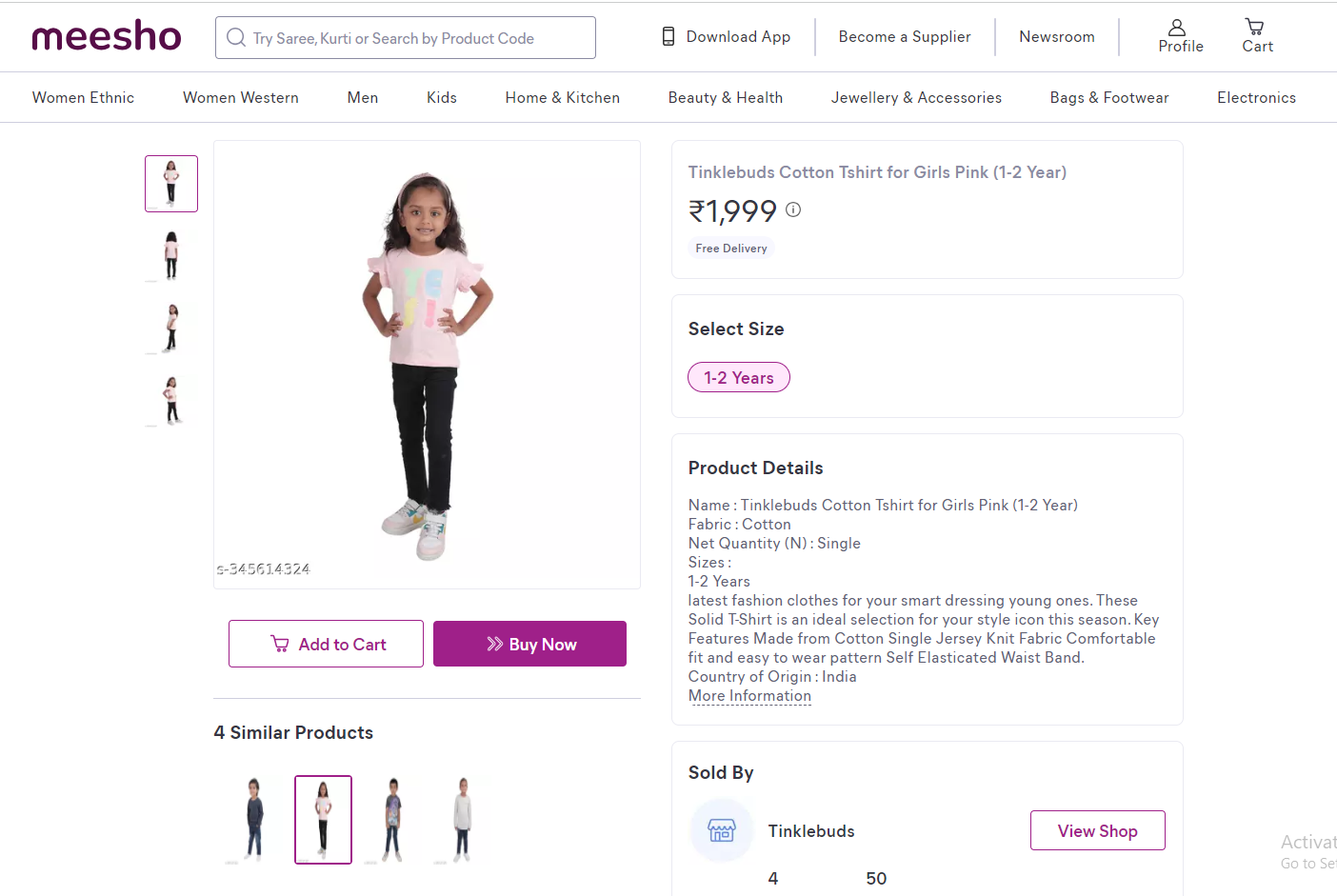This screenshot has height=896, width=1337.
Task: Open the Become a Supplier link
Action: click(904, 37)
